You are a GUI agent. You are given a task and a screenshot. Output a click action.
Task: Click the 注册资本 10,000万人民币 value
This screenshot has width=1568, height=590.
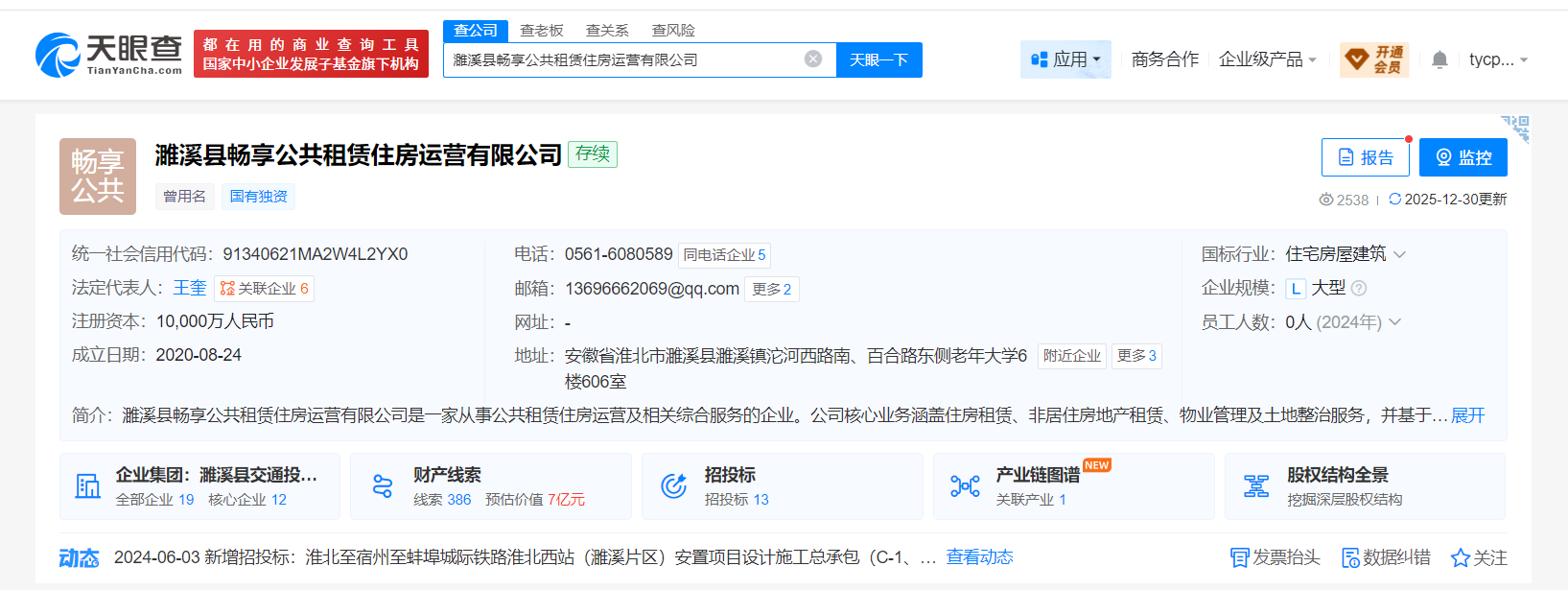215,321
